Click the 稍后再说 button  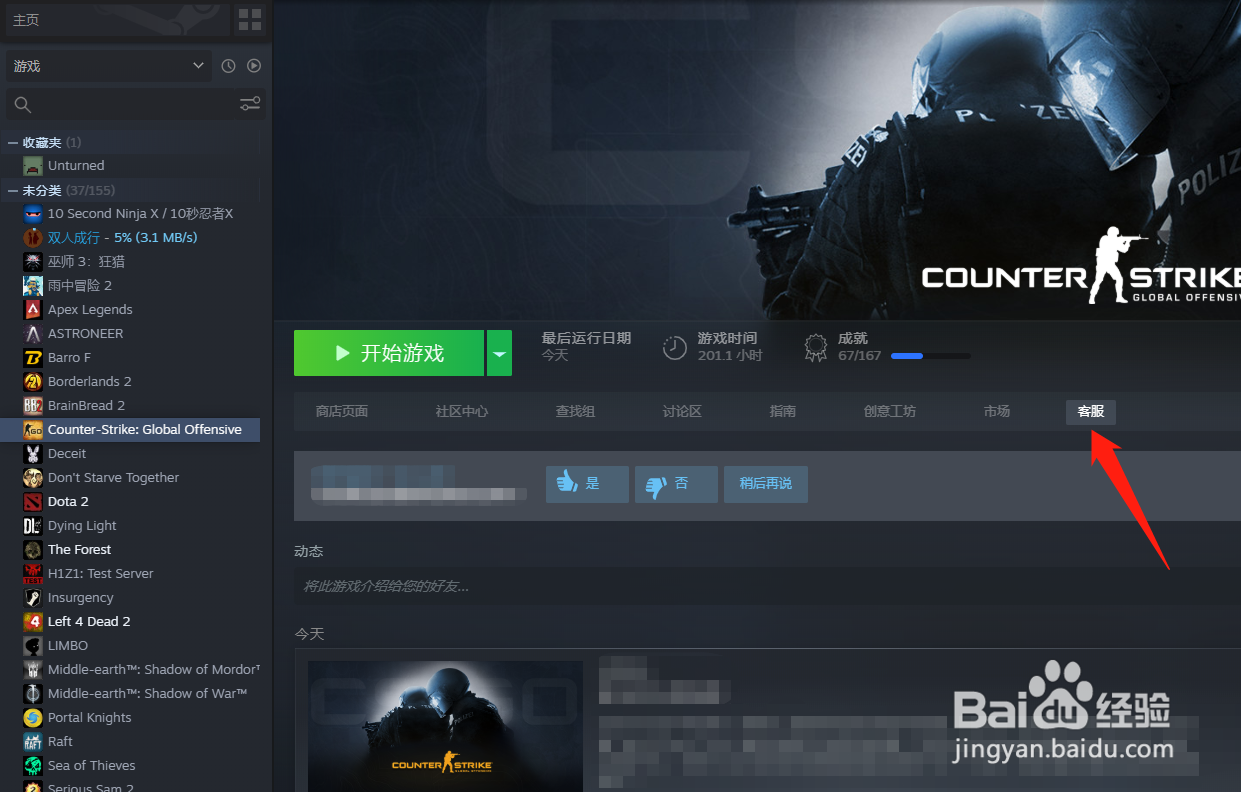point(766,484)
